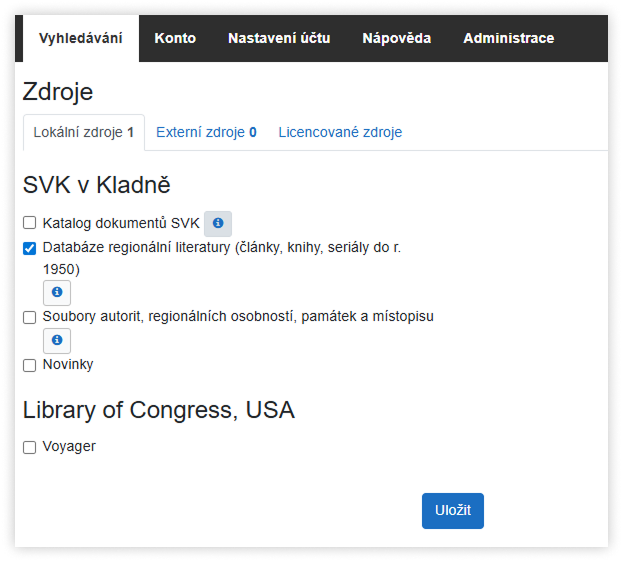Image resolution: width=623 pixels, height=562 pixels.
Task: Select the Lokální zdroje tab
Action: [x=84, y=132]
